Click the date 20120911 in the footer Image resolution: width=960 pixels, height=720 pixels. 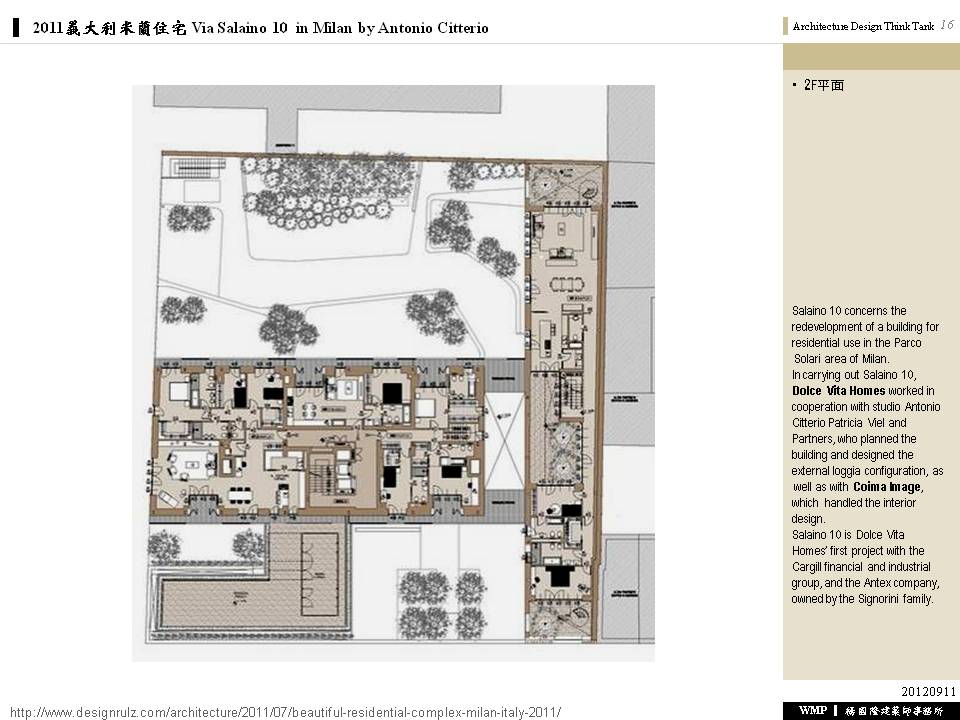pyautogui.click(x=929, y=691)
